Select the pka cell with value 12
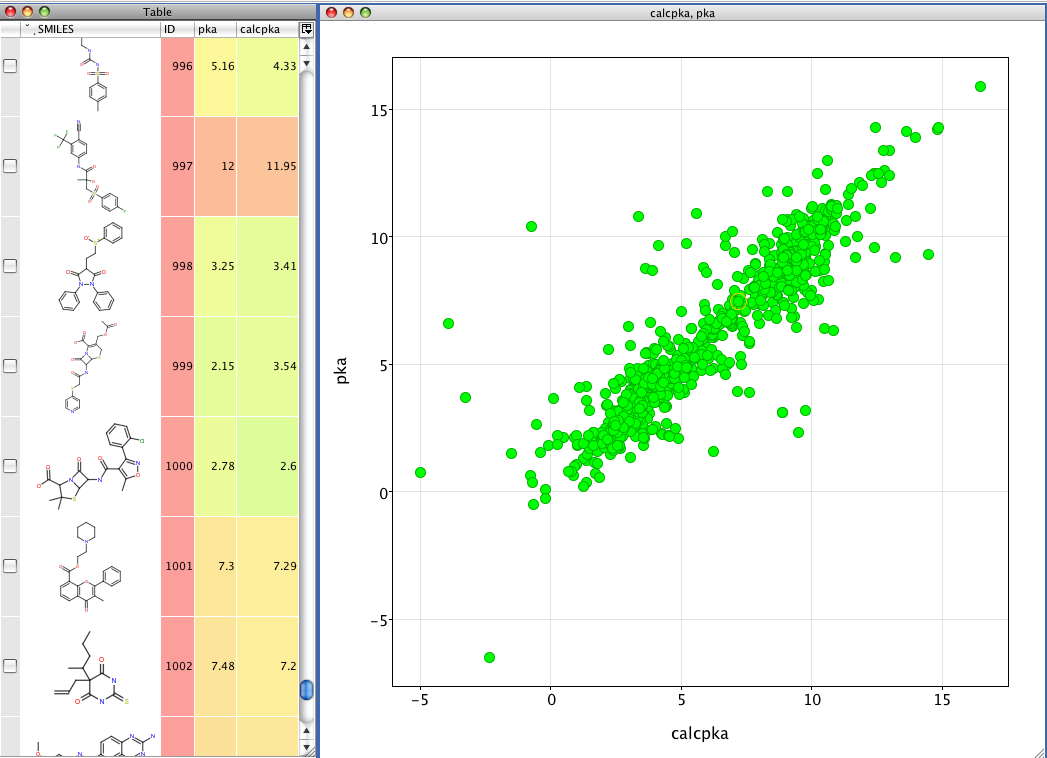 [x=216, y=166]
